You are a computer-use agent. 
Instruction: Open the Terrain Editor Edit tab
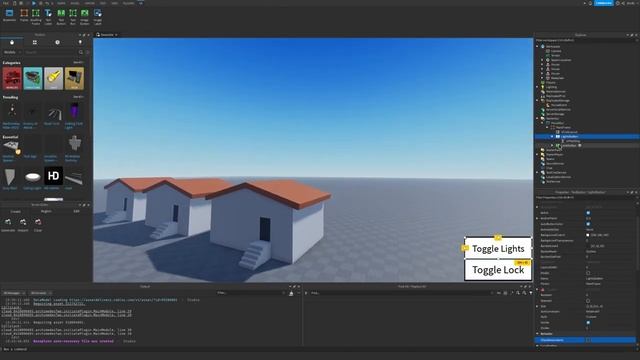[76, 211]
